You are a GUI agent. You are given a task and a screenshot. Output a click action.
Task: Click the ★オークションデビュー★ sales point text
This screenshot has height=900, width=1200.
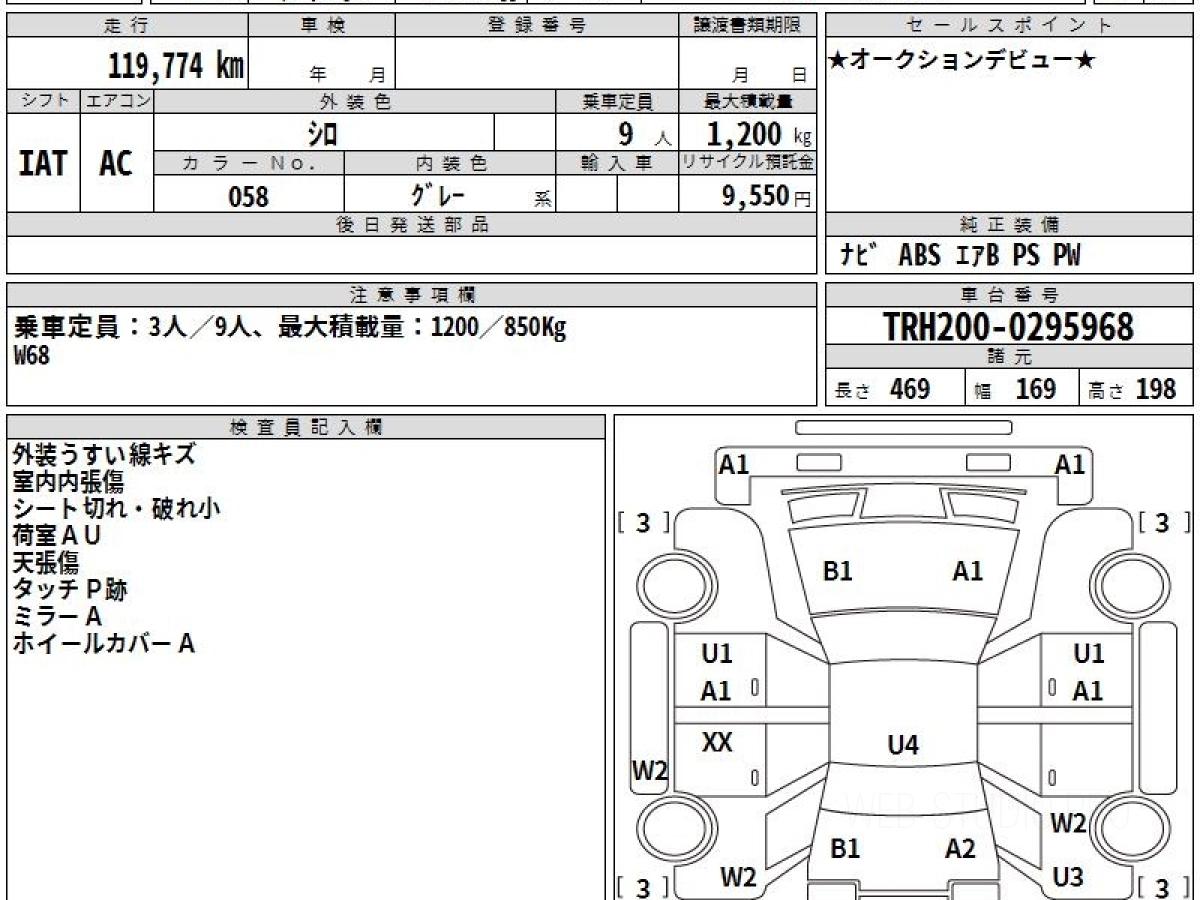[x=962, y=61]
